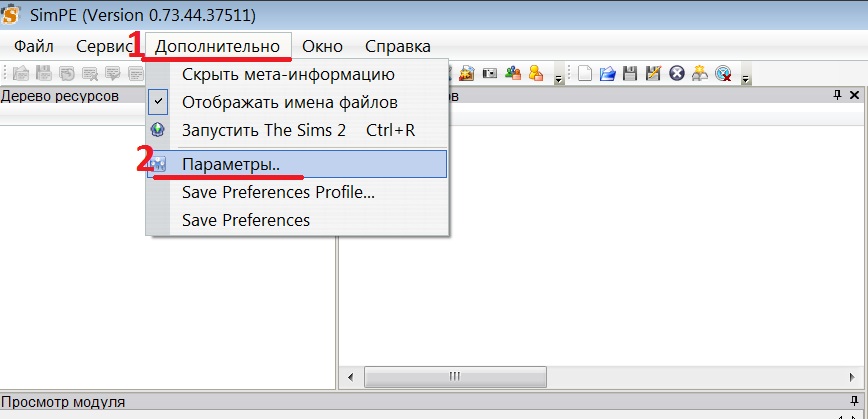The image size is (868, 419).
Task: Open the Окно menu
Action: [x=322, y=46]
